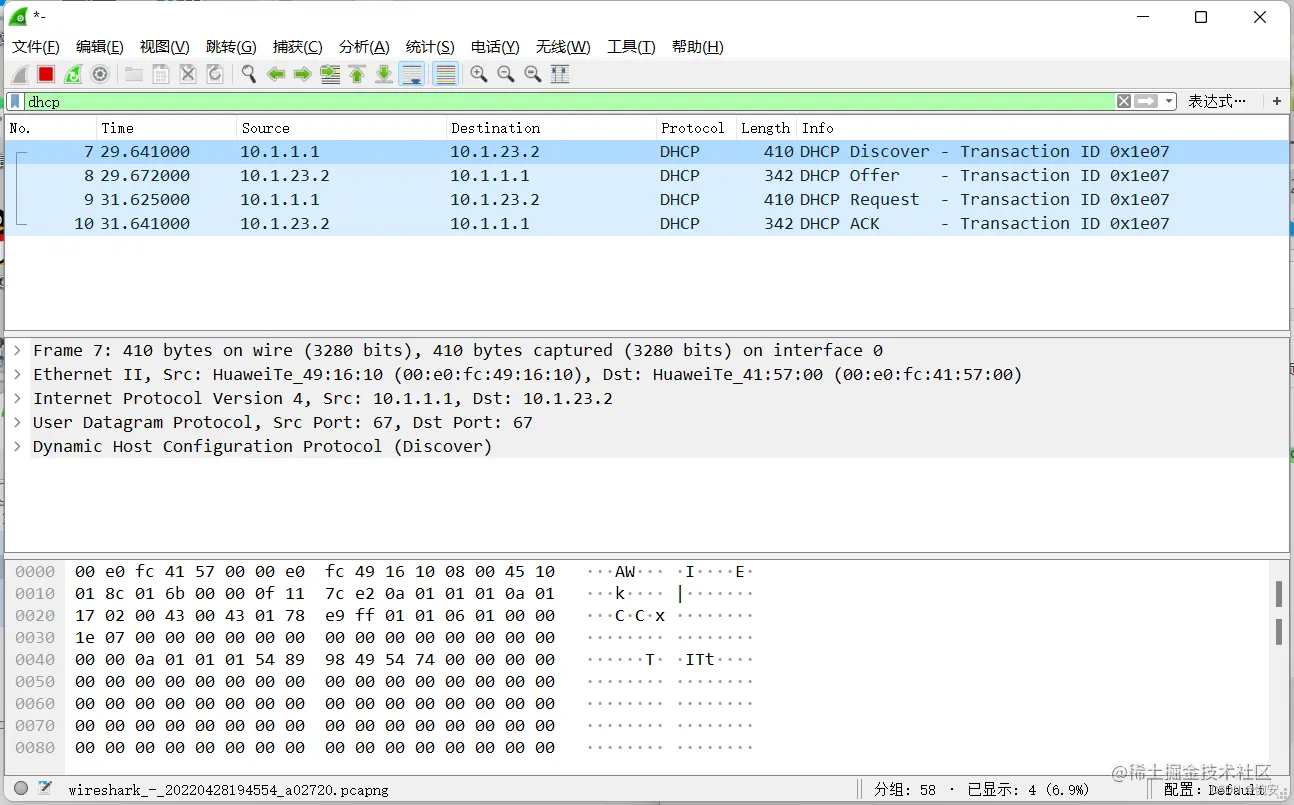
Task: Sort by the Info column header
Action: pos(1043,128)
